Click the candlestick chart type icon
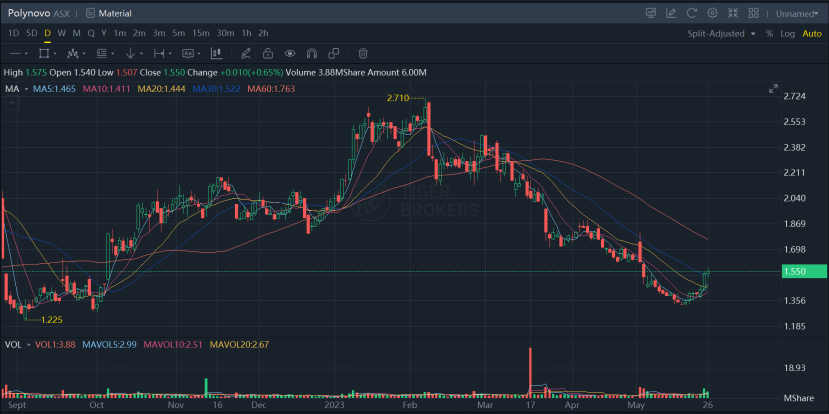 [216, 53]
